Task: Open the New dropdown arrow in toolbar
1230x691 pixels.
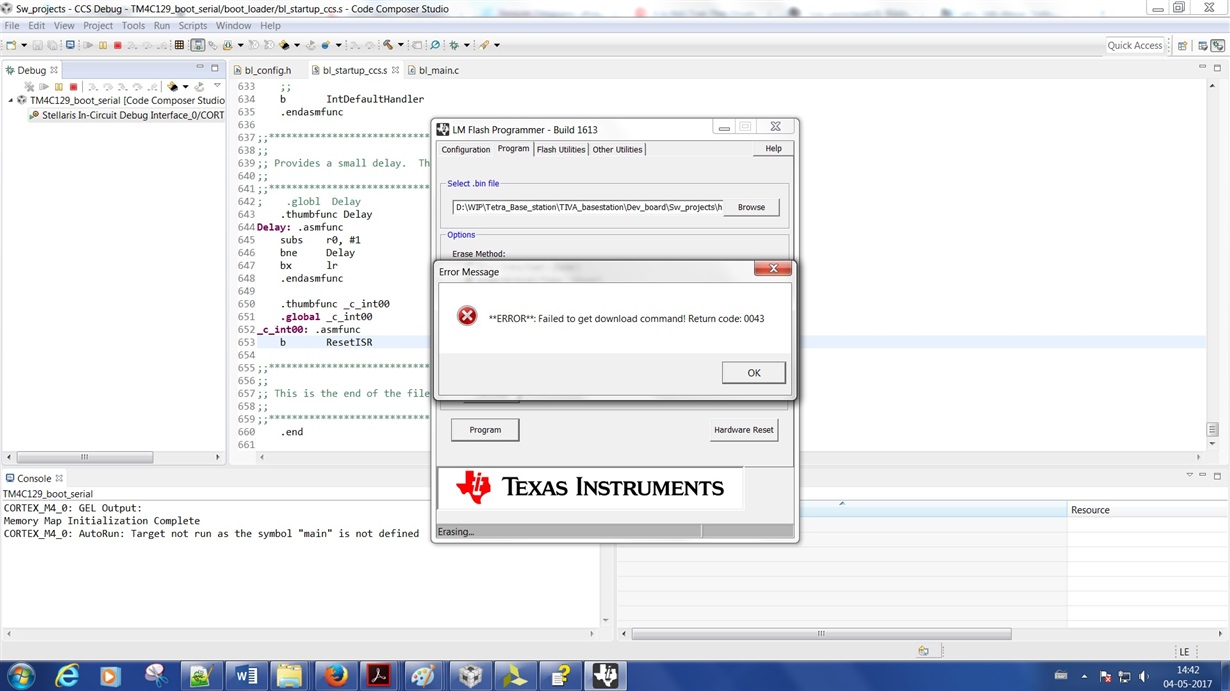Action: pyautogui.click(x=23, y=45)
